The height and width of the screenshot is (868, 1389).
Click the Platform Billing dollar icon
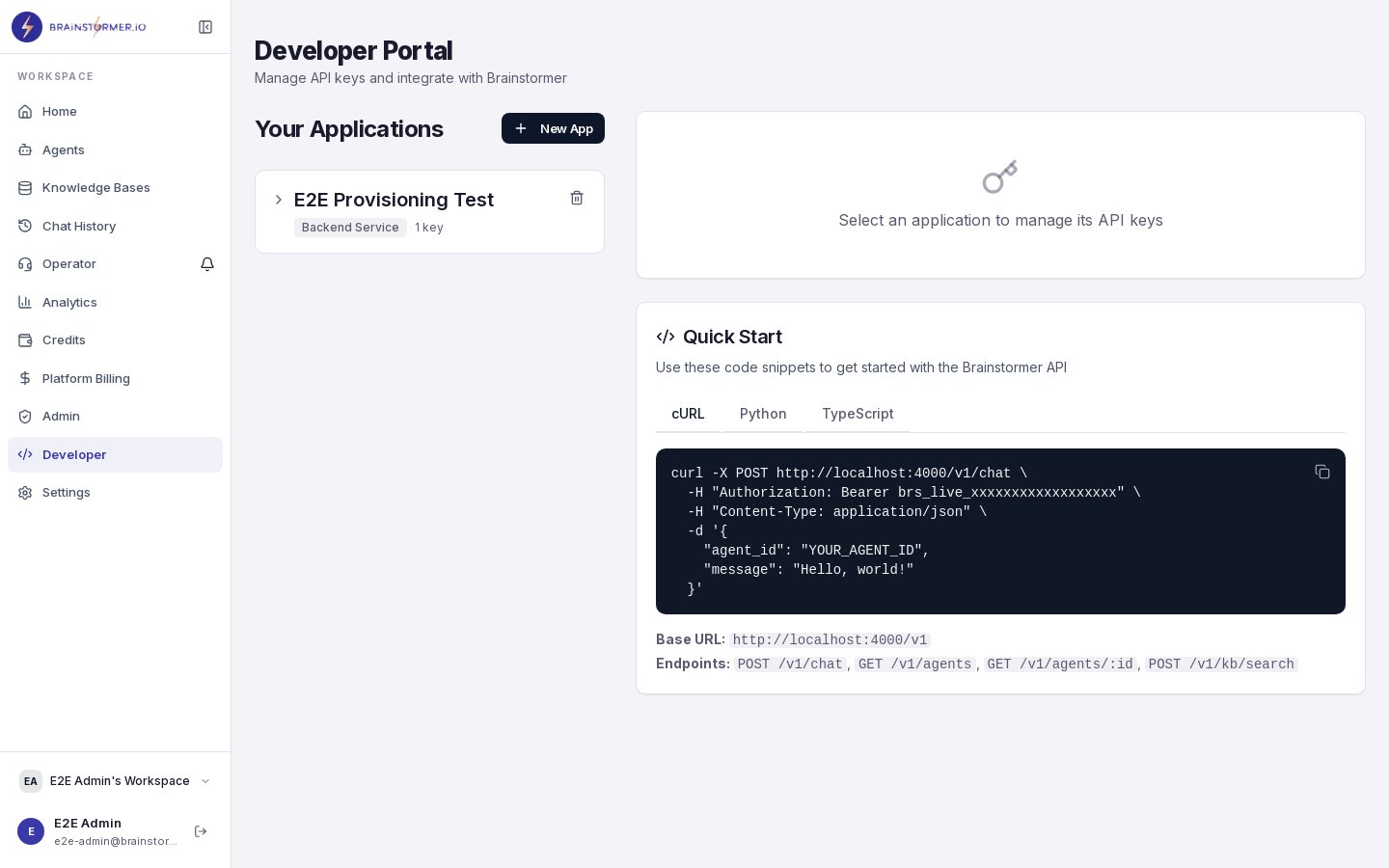[25, 378]
